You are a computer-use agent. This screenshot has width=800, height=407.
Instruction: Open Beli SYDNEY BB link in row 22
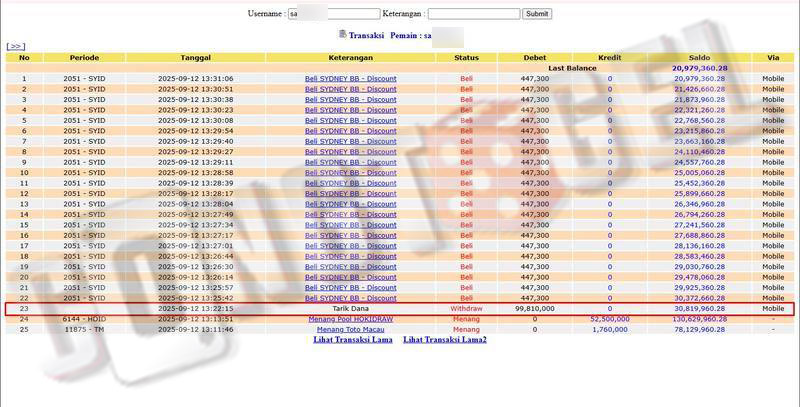coord(350,298)
